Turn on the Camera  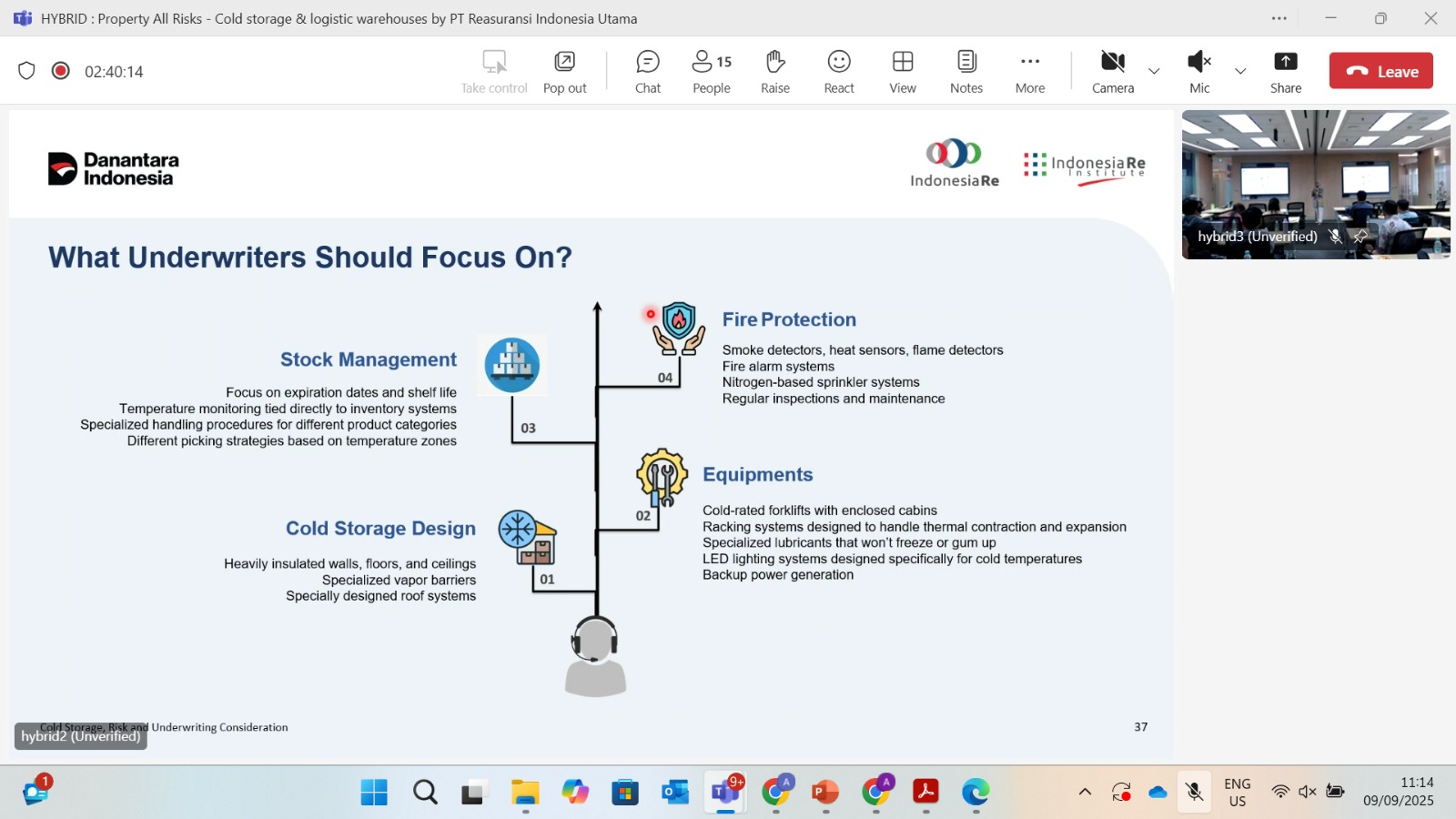coord(1112,72)
